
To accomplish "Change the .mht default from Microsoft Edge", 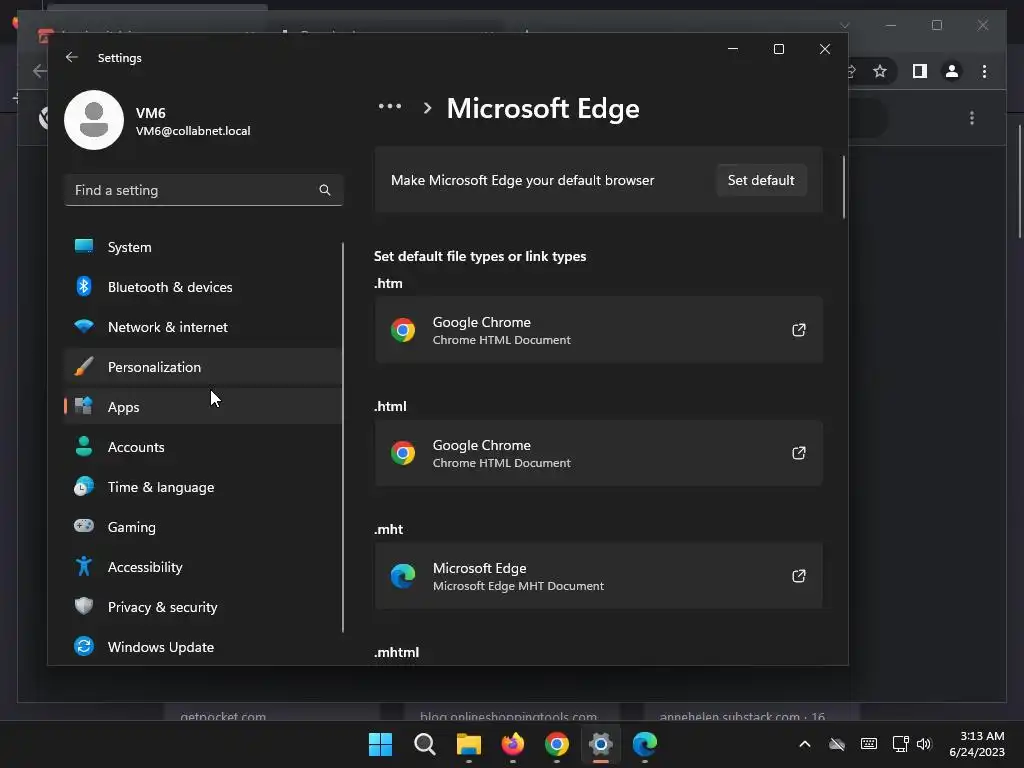I will coord(598,576).
